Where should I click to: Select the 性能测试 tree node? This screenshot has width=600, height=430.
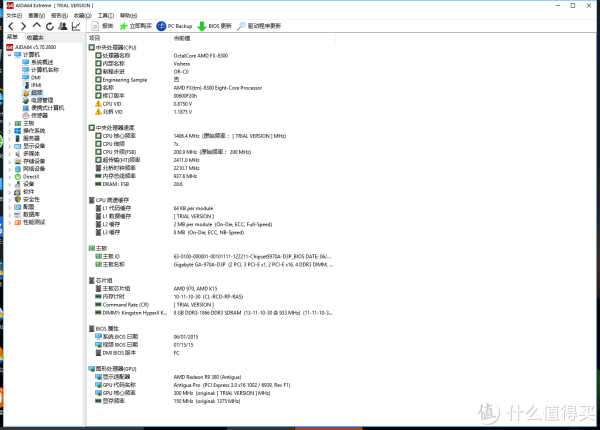(30, 222)
